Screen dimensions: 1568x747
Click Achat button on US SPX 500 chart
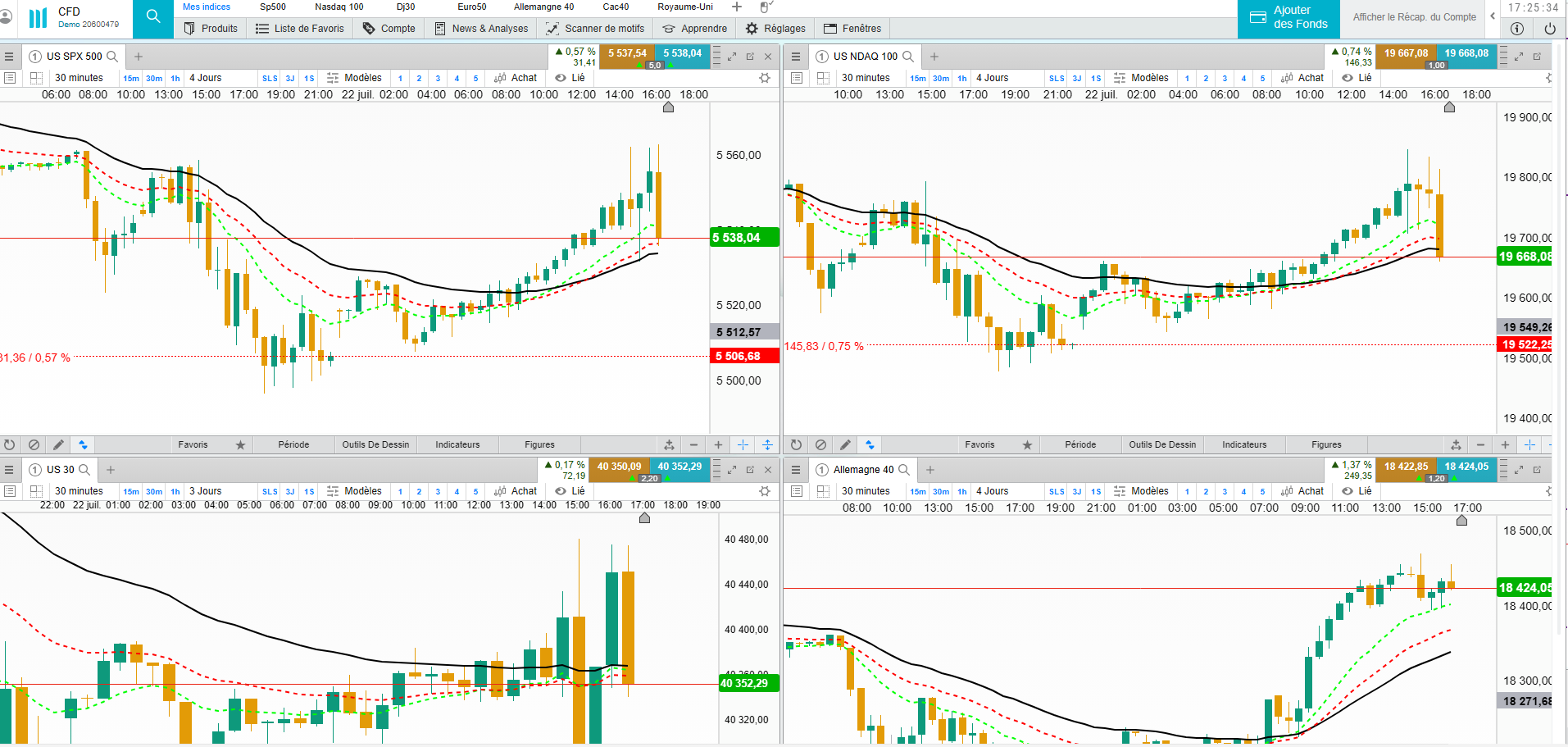(516, 78)
